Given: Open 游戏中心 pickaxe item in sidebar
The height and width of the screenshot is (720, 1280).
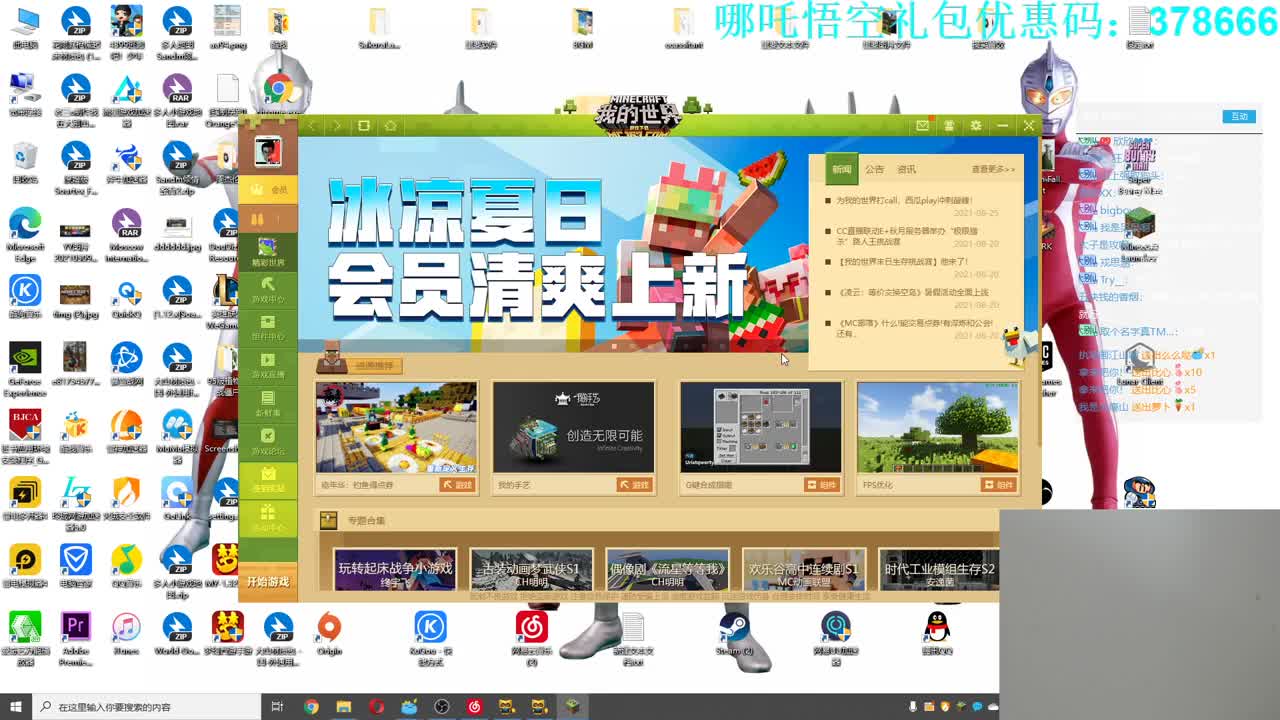Looking at the screenshot, I should [x=268, y=290].
